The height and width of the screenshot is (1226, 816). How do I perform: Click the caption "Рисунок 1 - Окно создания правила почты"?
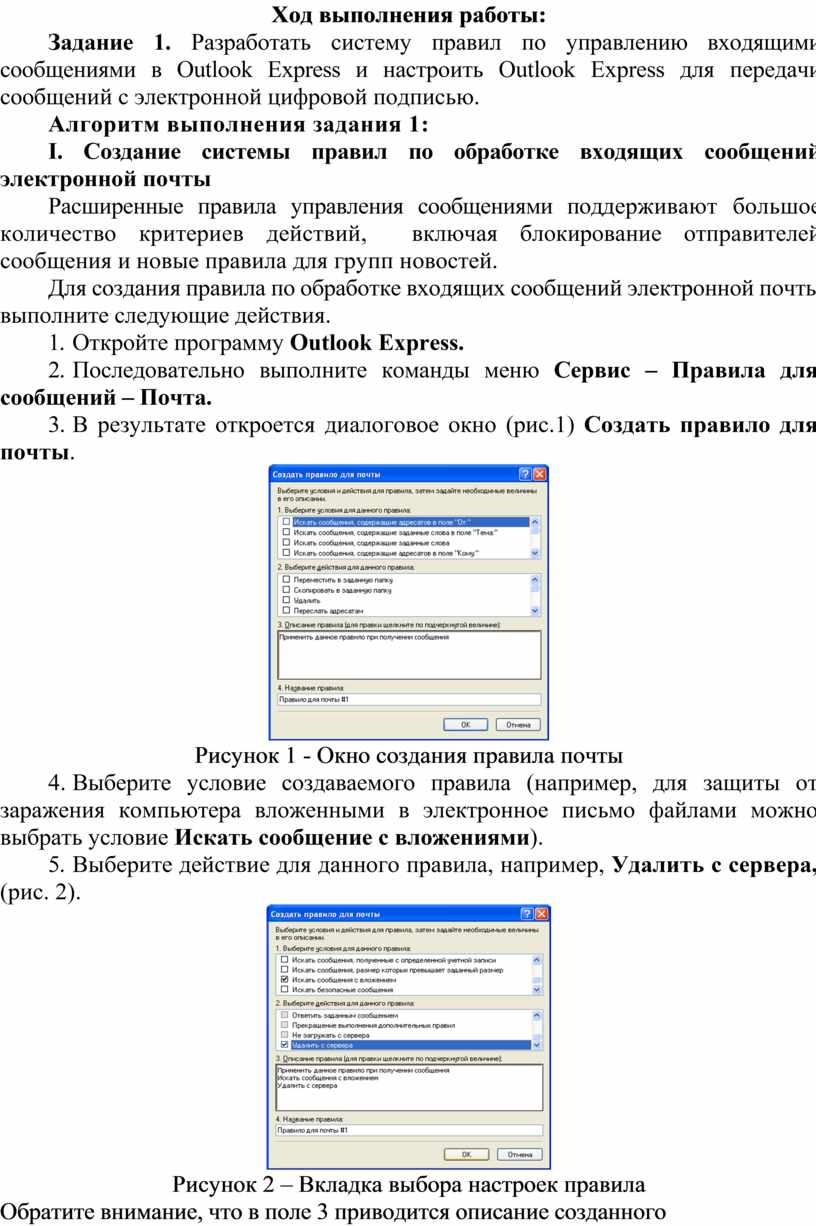click(x=409, y=754)
